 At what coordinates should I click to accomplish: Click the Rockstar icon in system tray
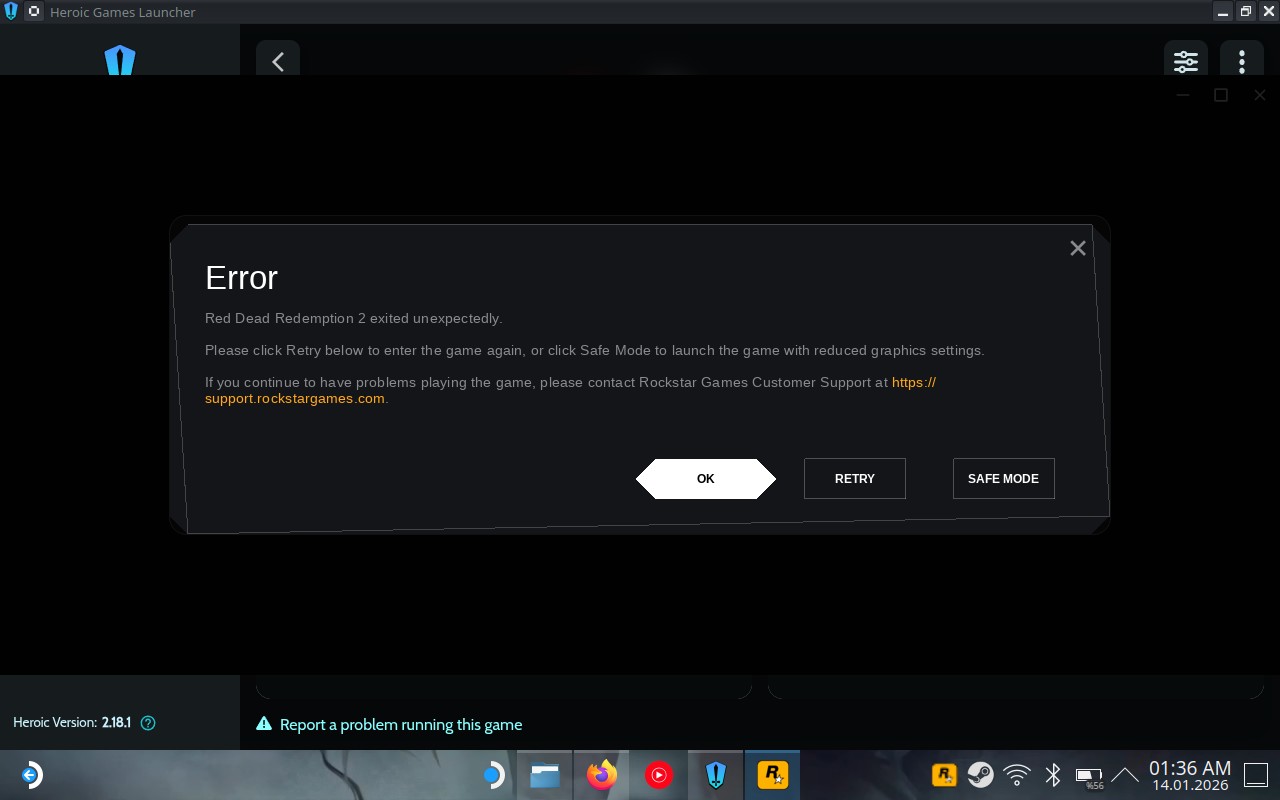pyautogui.click(x=943, y=775)
